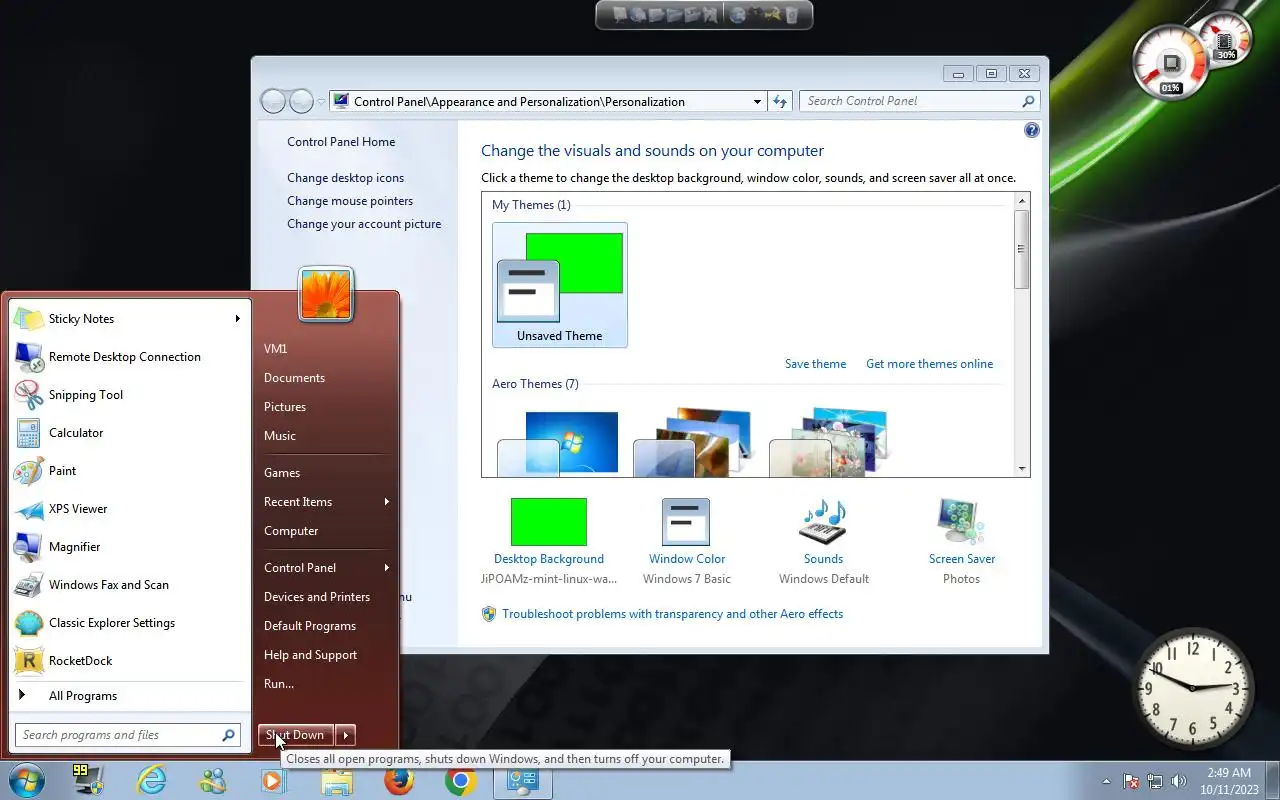This screenshot has height=800, width=1280.
Task: Expand the Sticky Notes jump list arrow
Action: 238,319
